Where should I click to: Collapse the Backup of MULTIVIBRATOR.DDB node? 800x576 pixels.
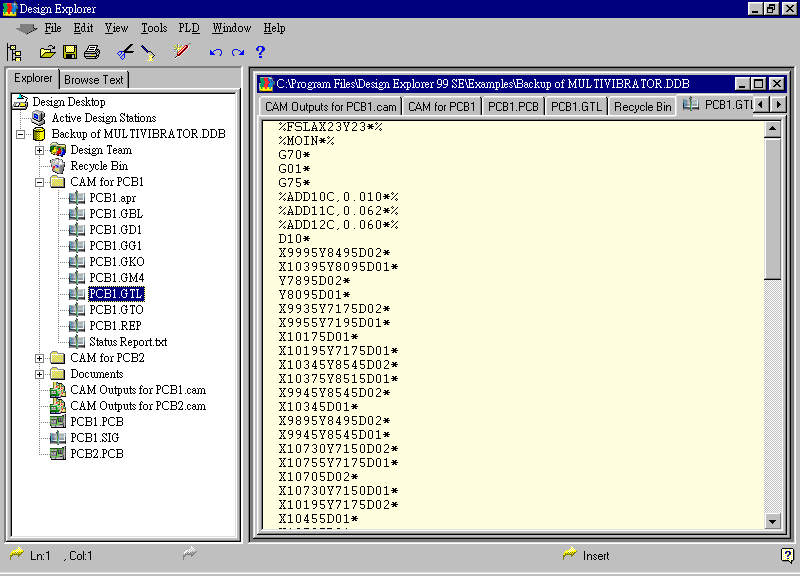click(20, 133)
